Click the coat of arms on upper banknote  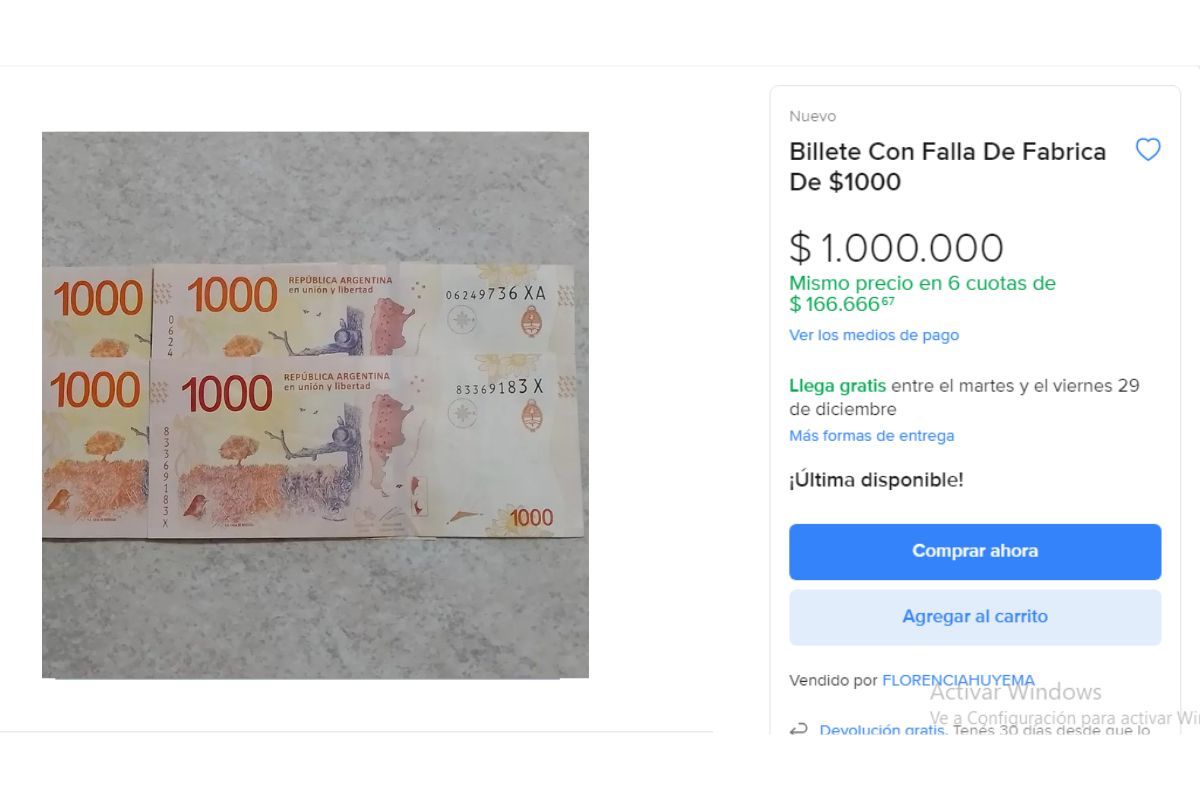pyautogui.click(x=532, y=320)
